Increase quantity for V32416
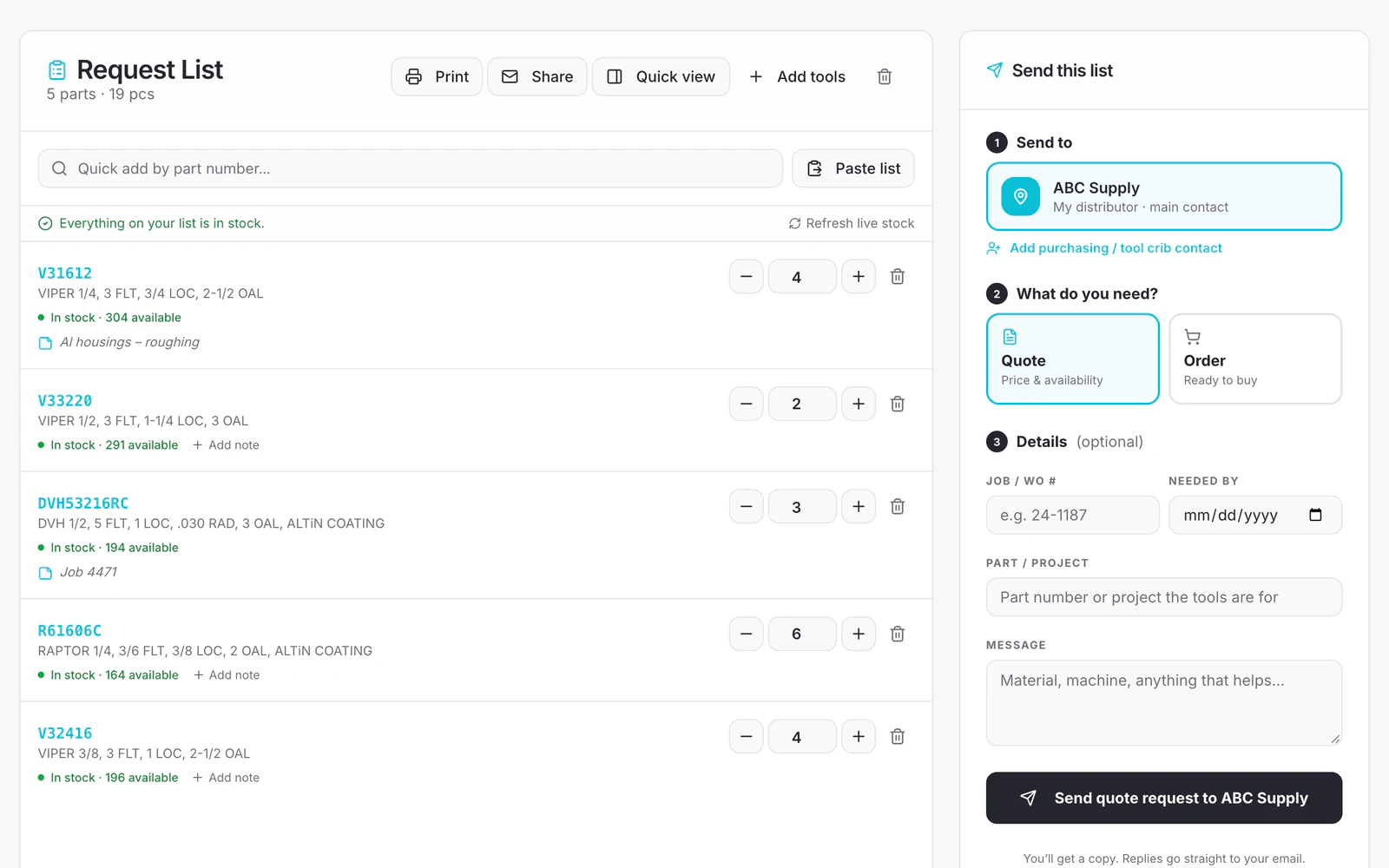Image resolution: width=1389 pixels, height=868 pixels. pos(859,737)
